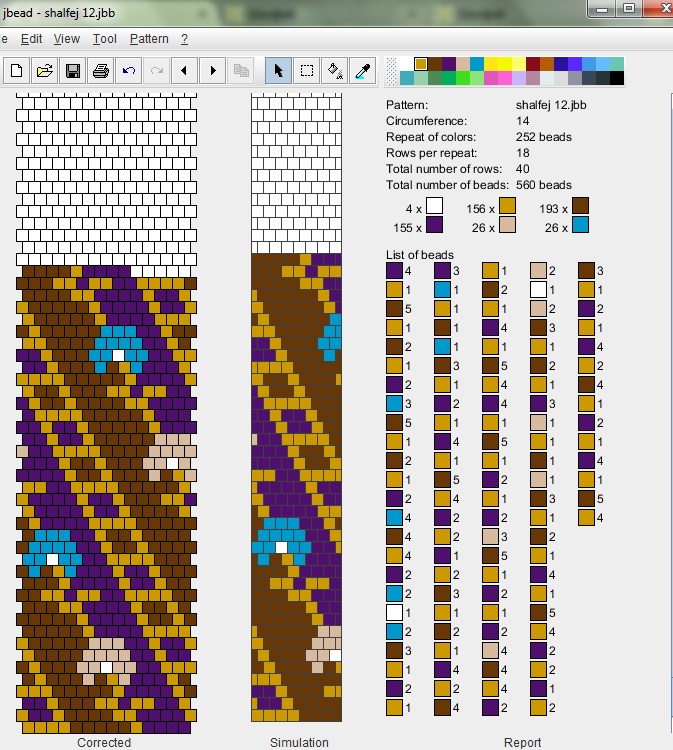
Task: Toggle the rectangular select tool
Action: click(x=307, y=70)
